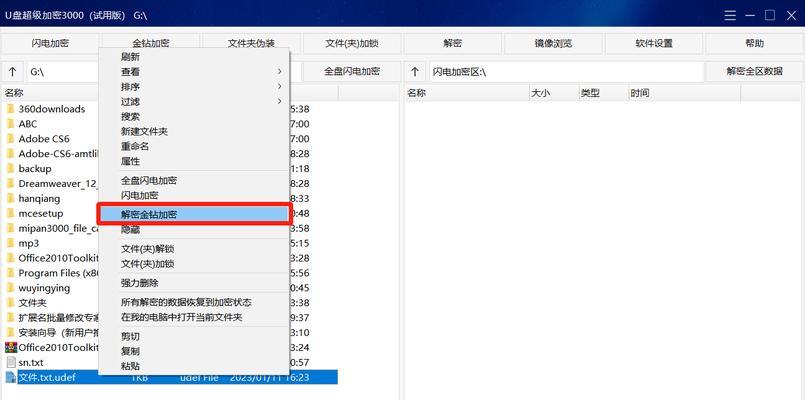Click the 文件(夹)加锁 toolbar button
805x400 pixels.
tap(352, 44)
